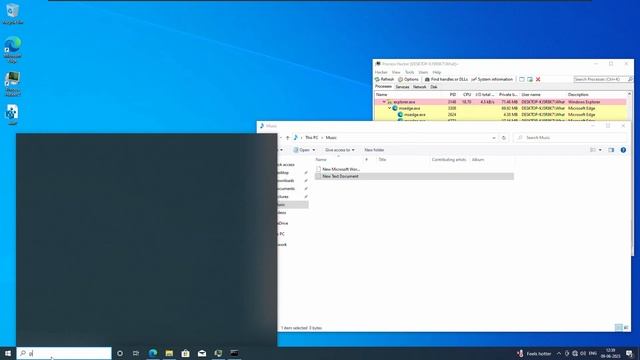Screen dimensions: 640x360
Task: Open the Help menu in Process Hacker
Action: tap(437, 72)
